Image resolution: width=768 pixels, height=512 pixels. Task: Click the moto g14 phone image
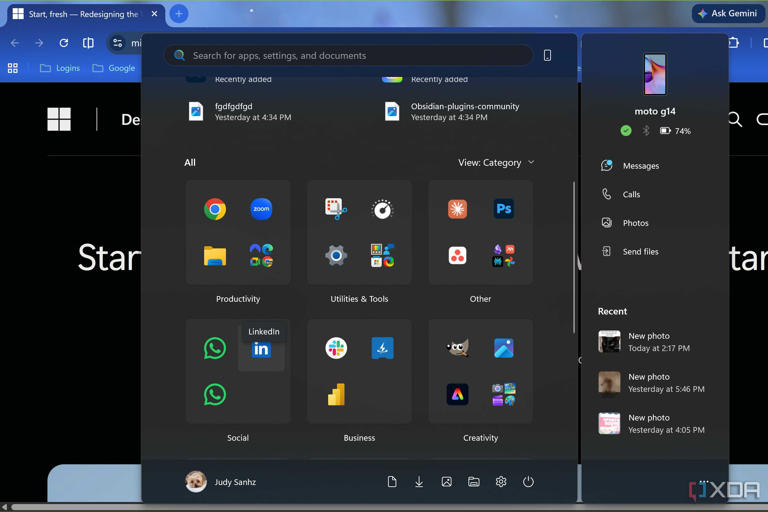click(x=655, y=74)
